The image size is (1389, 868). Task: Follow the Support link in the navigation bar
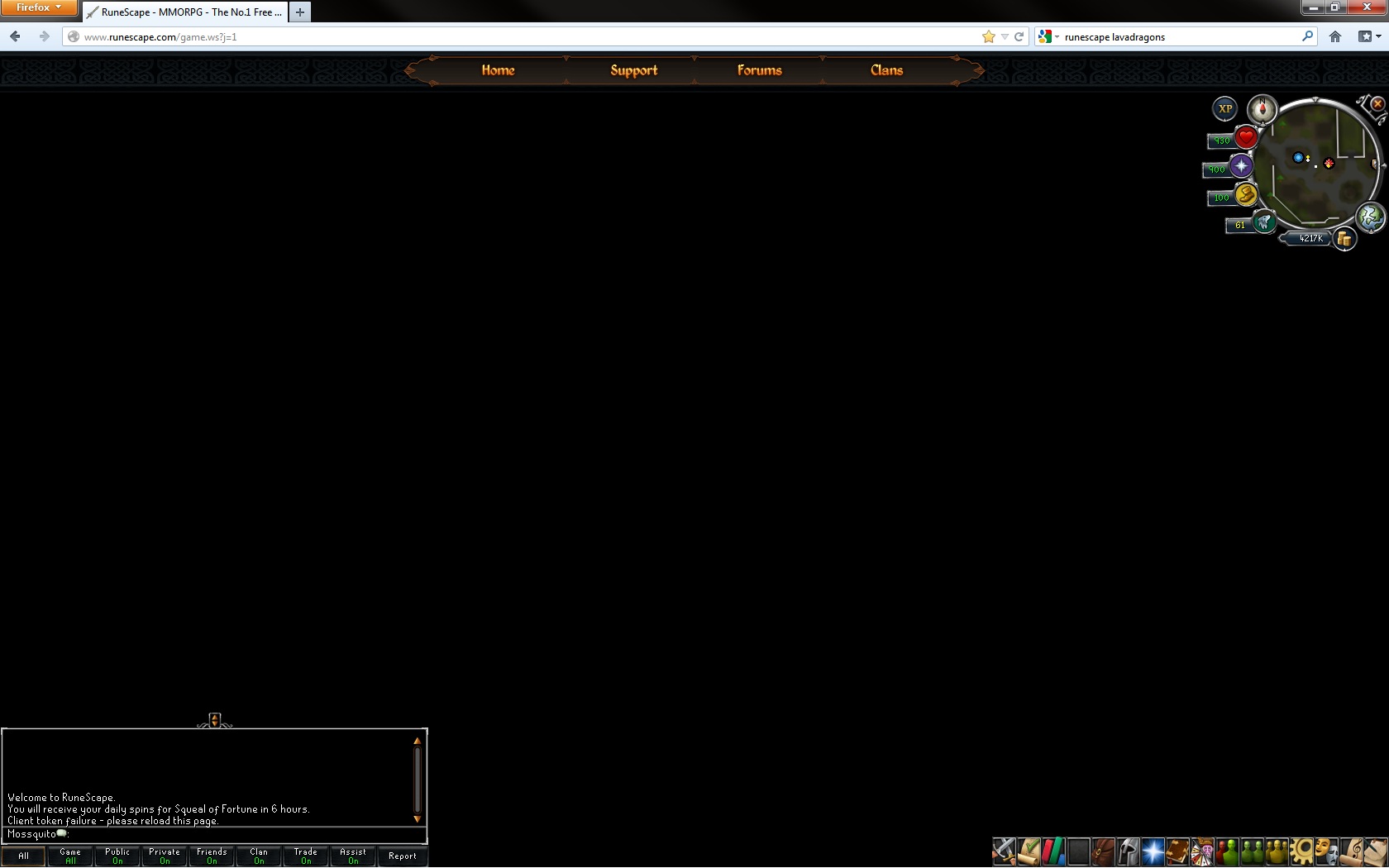(x=633, y=70)
